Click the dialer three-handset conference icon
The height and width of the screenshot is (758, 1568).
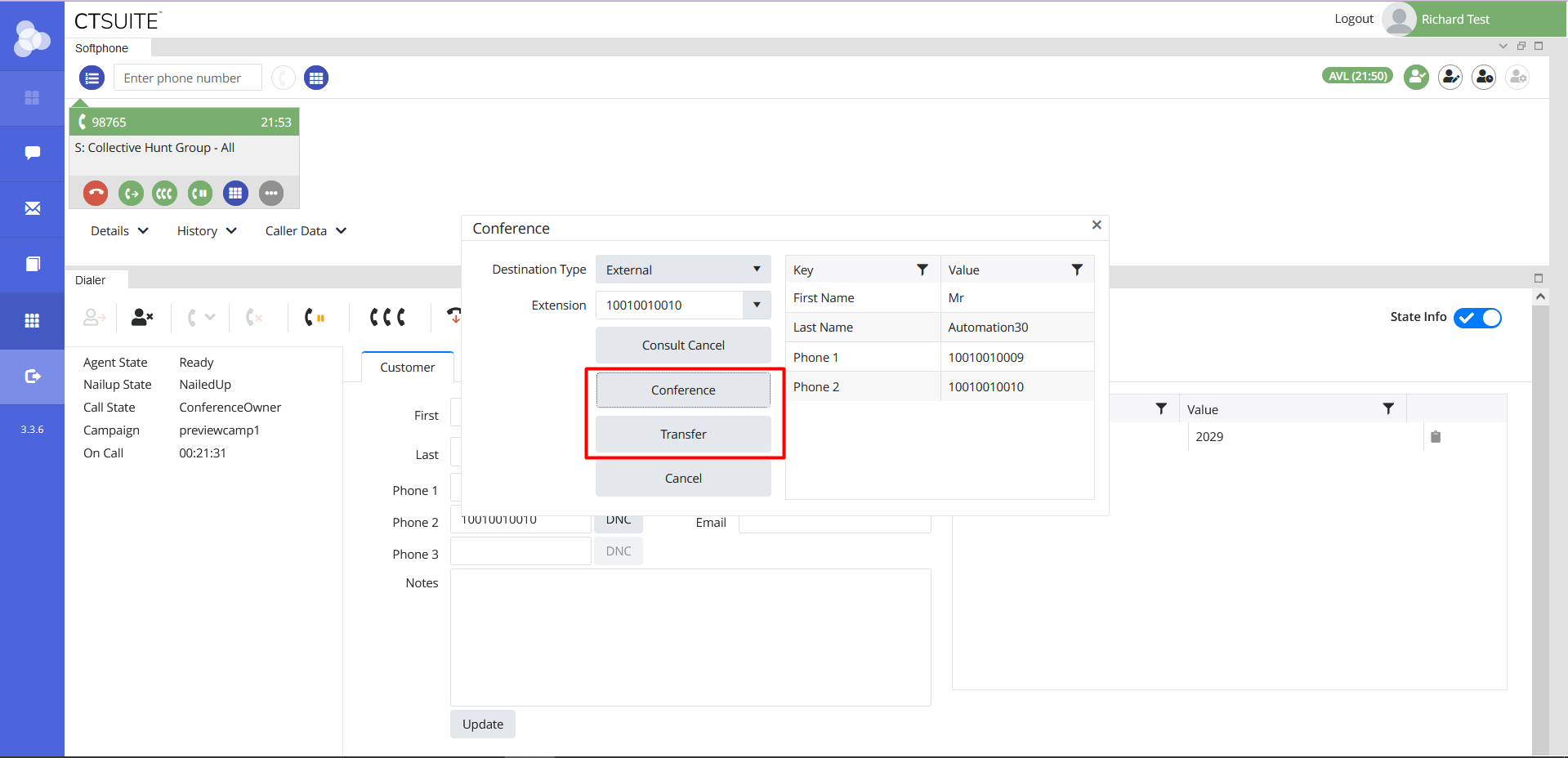(387, 317)
